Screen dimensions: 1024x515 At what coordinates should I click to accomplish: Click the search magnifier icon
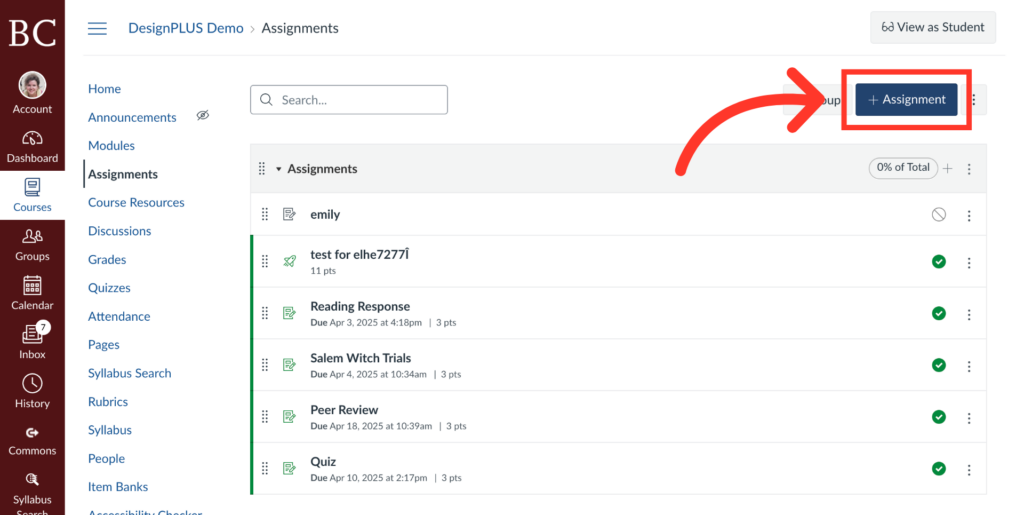point(266,100)
